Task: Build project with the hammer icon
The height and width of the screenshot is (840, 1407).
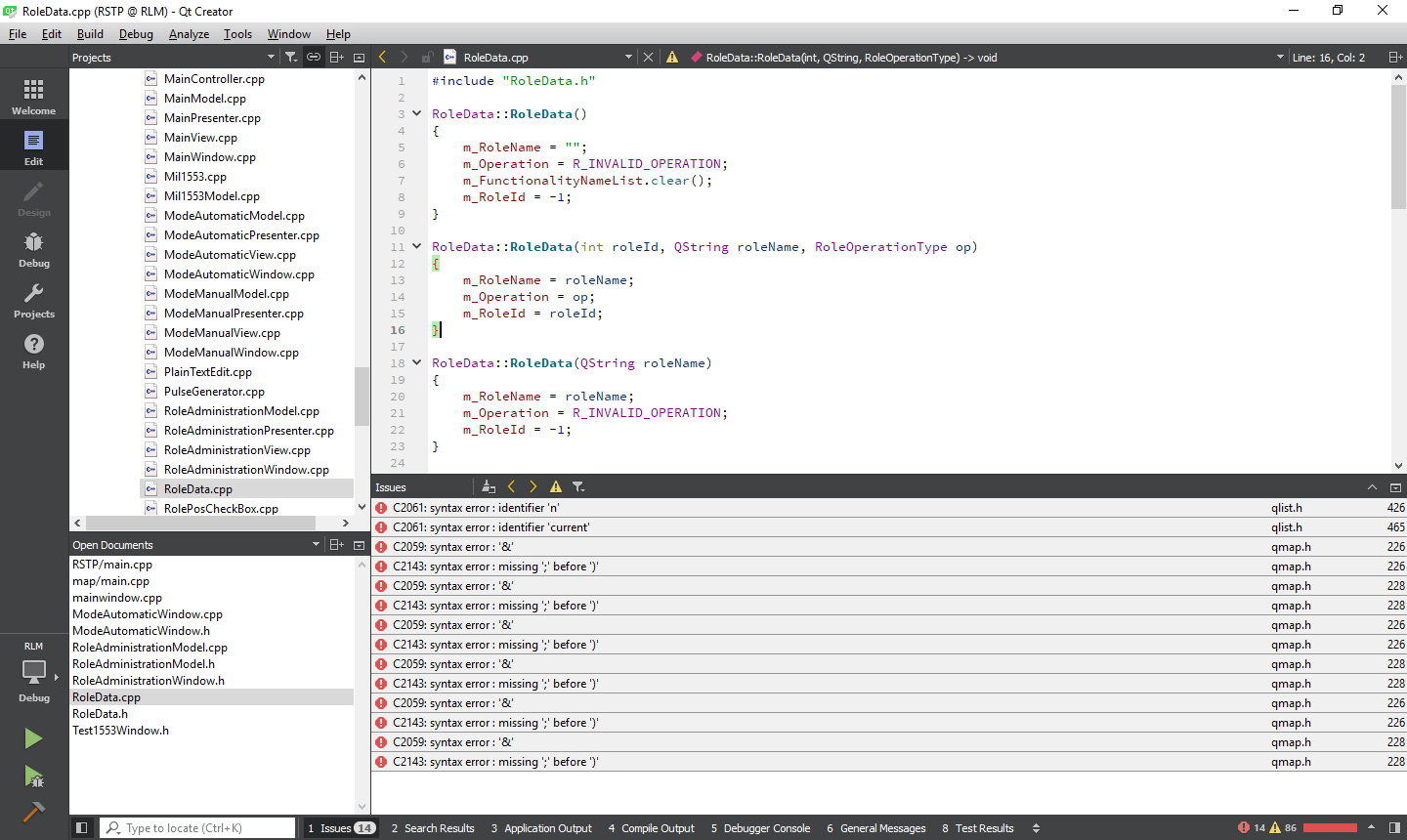Action: (x=33, y=812)
